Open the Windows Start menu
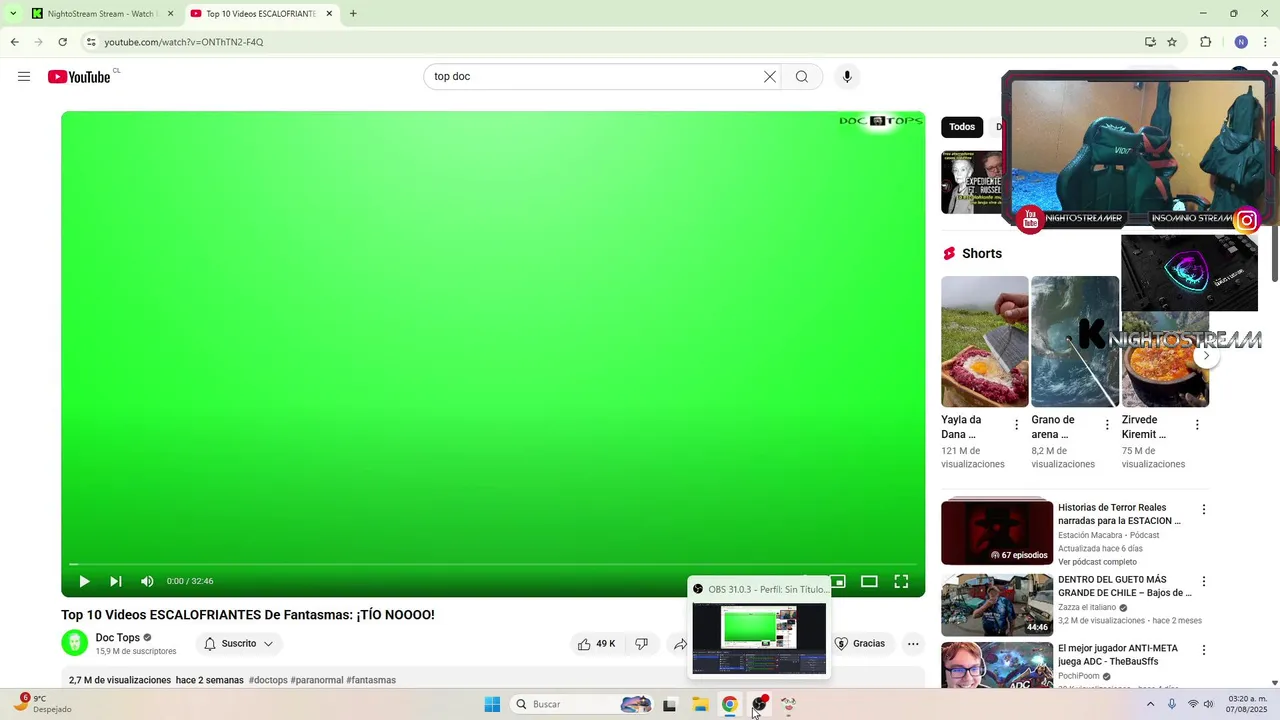This screenshot has height=720, width=1280. 492,705
